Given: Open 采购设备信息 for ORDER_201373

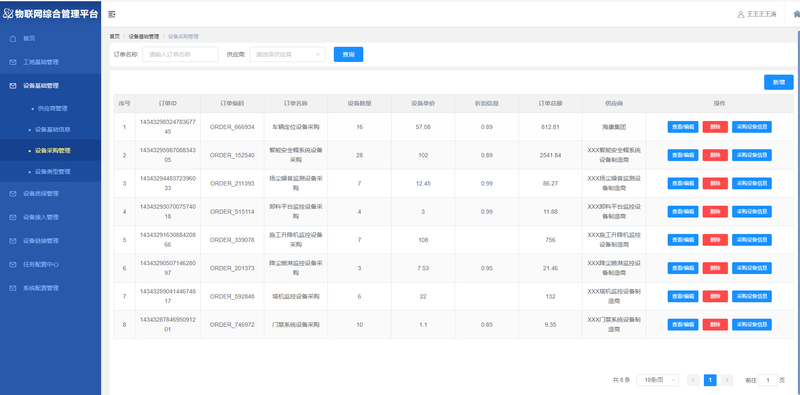Looking at the screenshot, I should (752, 268).
